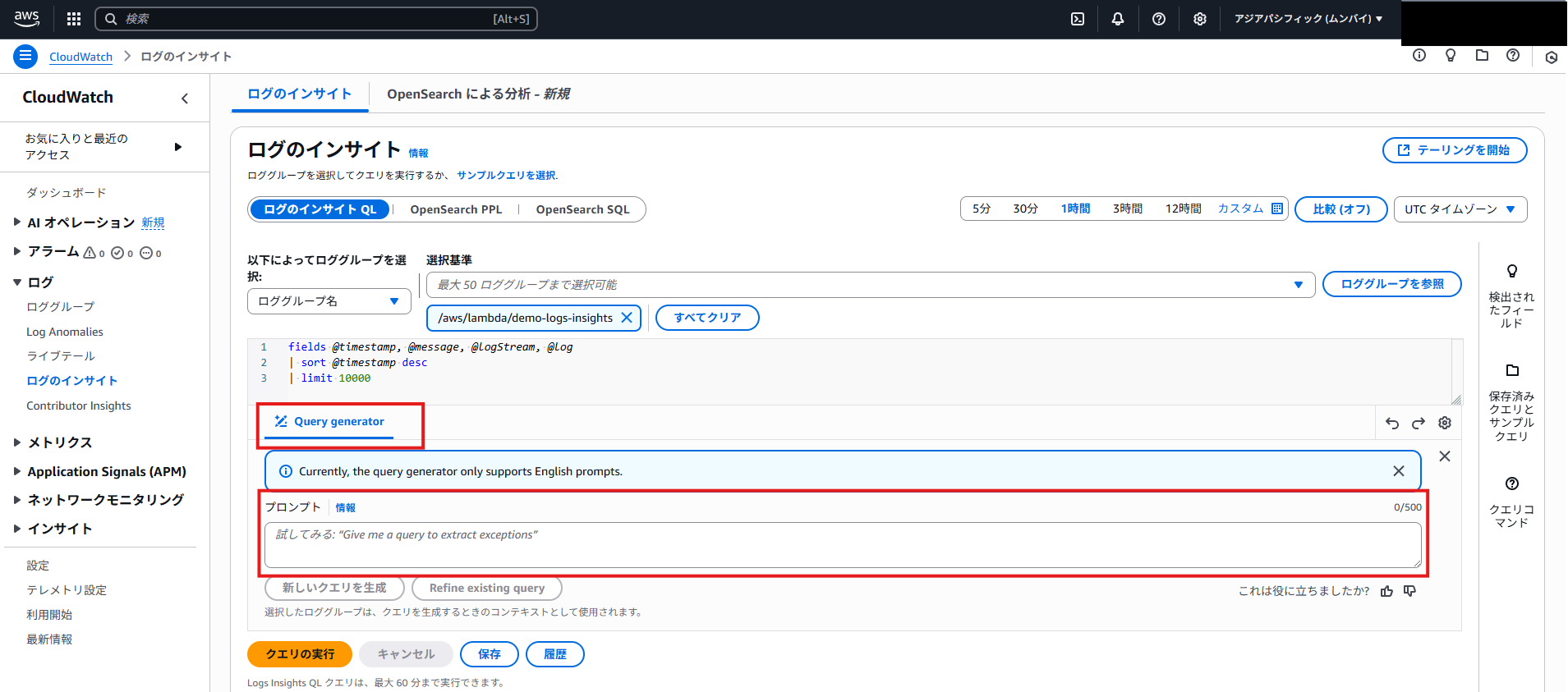This screenshot has width=1568, height=692.
Task: Click the undo arrow in query editor
Action: point(1392,423)
